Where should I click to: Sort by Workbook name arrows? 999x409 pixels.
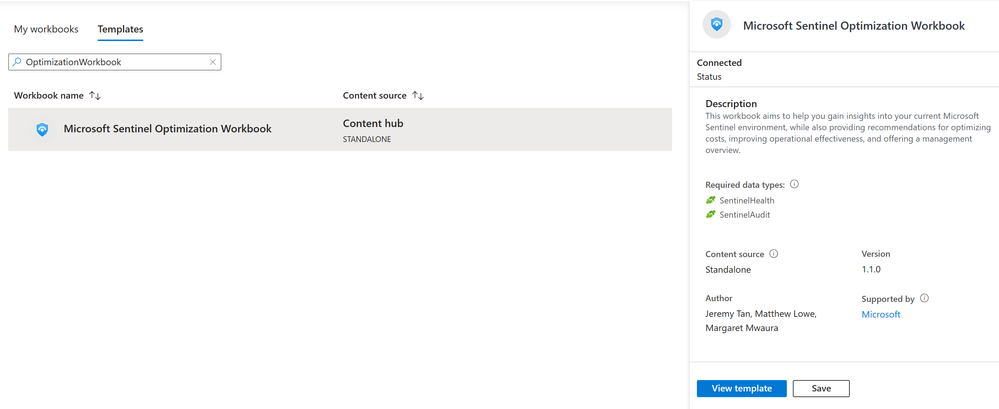click(95, 96)
